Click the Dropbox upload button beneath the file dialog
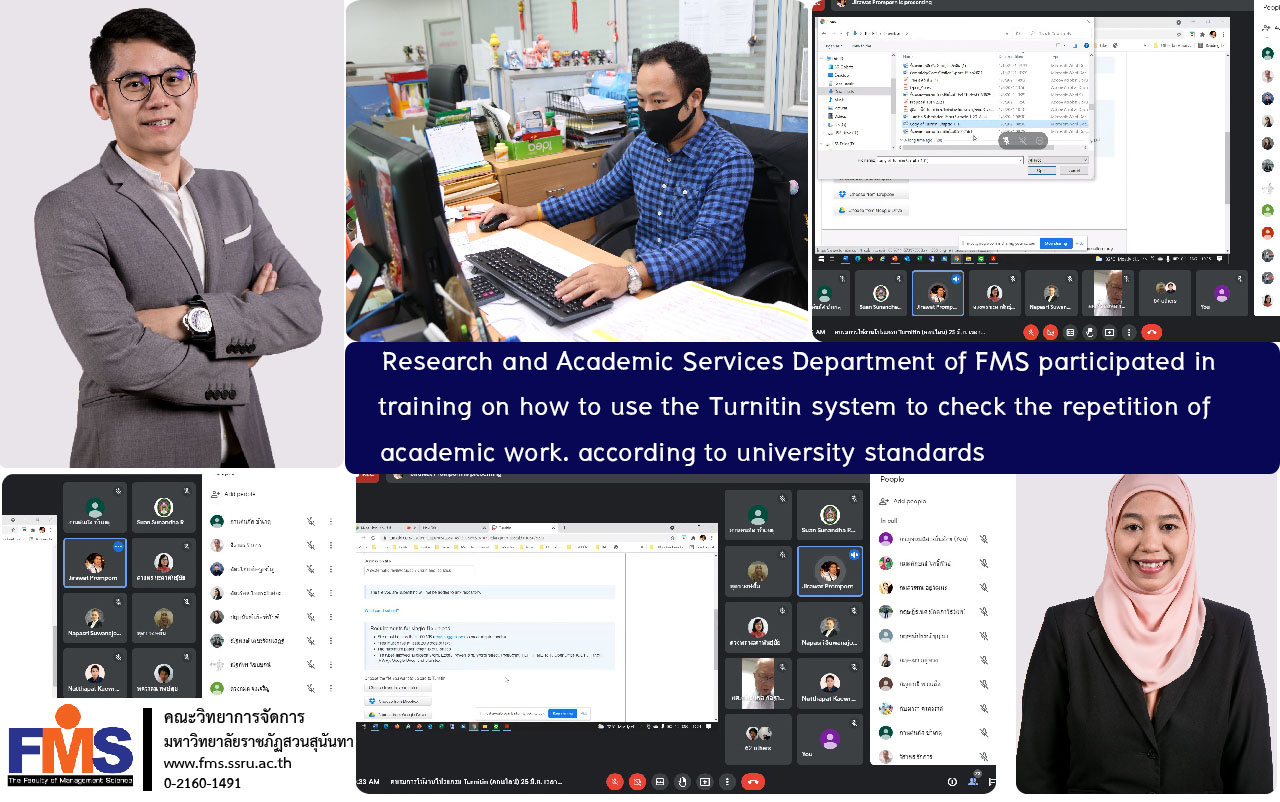 [x=870, y=194]
